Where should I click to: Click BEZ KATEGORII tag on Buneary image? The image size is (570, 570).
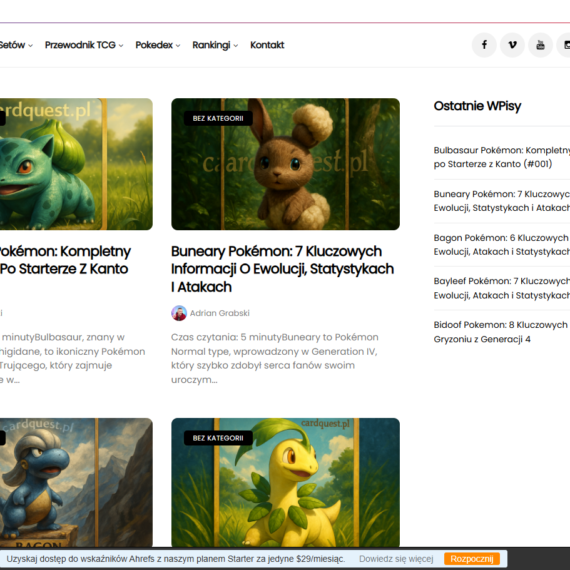tap(218, 118)
